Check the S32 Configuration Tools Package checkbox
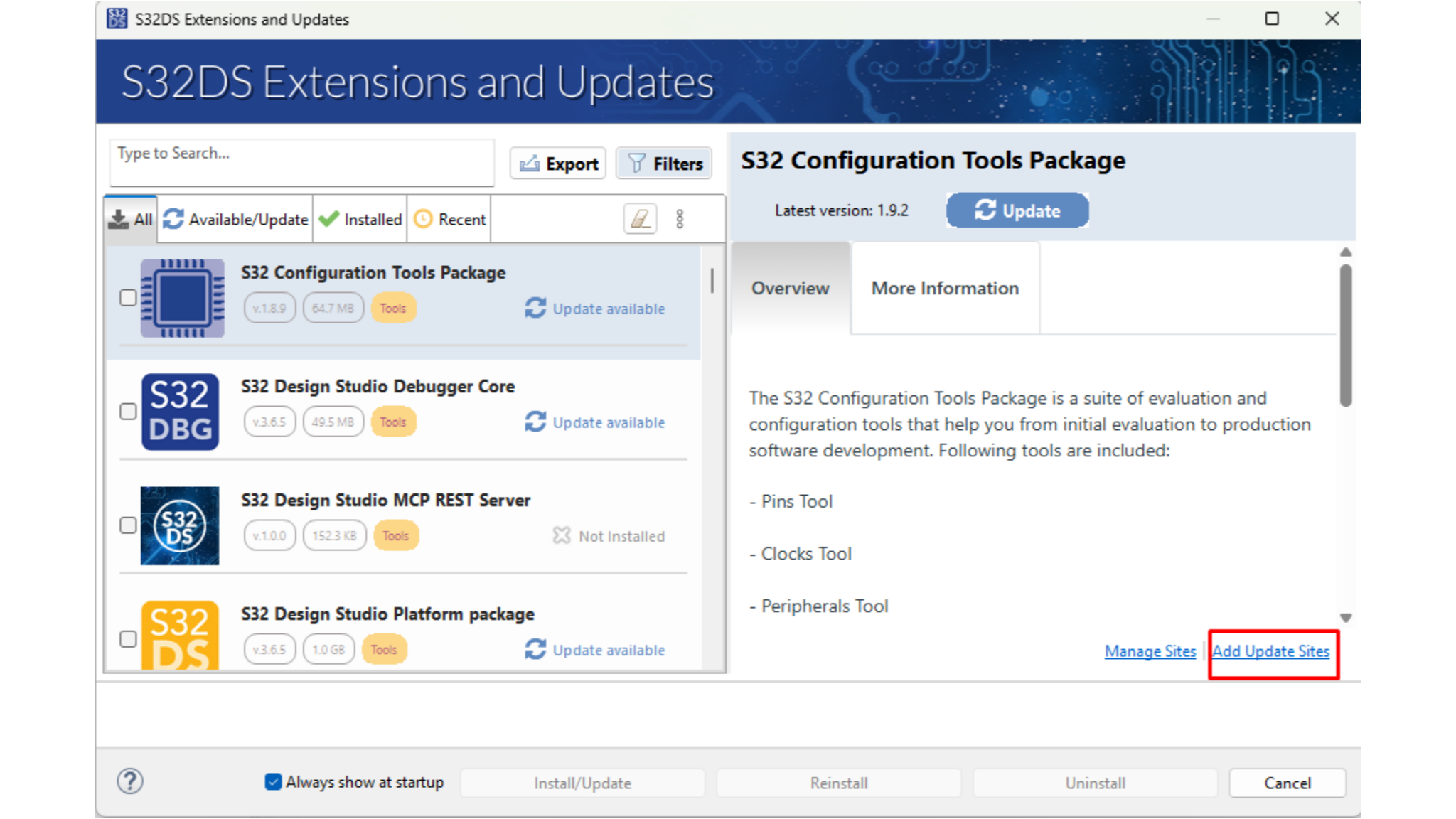The width and height of the screenshot is (1456, 819). (x=128, y=298)
